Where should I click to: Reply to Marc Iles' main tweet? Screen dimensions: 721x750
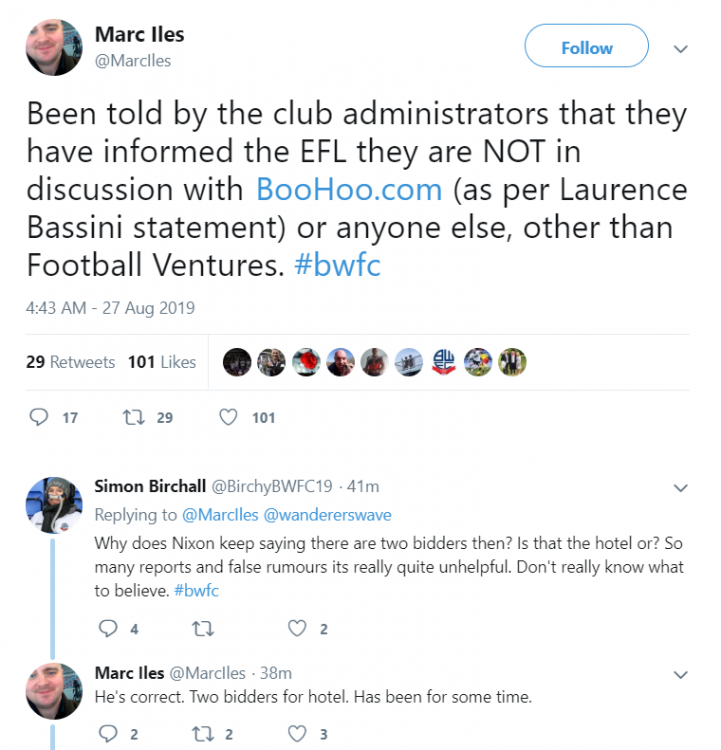pos(40,417)
